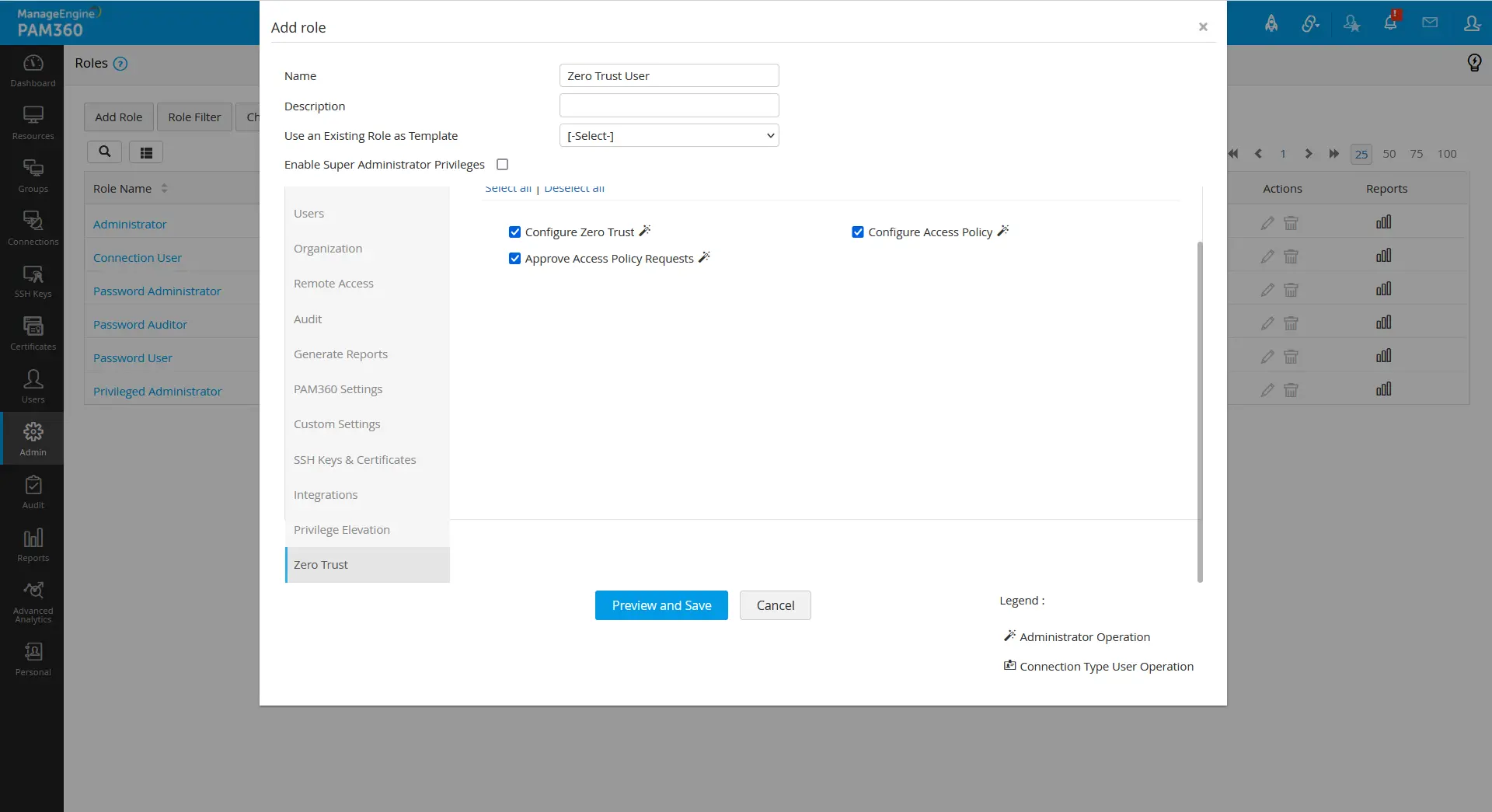Set 50 rows per page

coord(1389,154)
